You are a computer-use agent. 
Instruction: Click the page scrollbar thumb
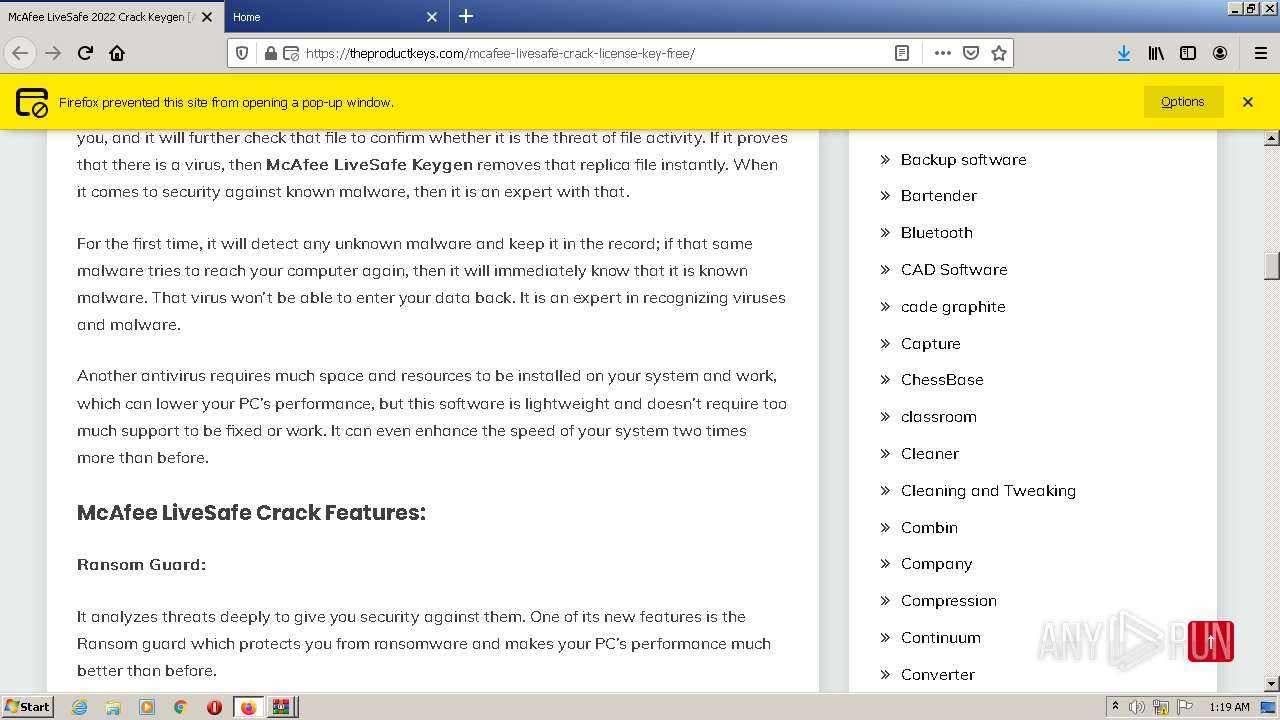click(x=1272, y=266)
